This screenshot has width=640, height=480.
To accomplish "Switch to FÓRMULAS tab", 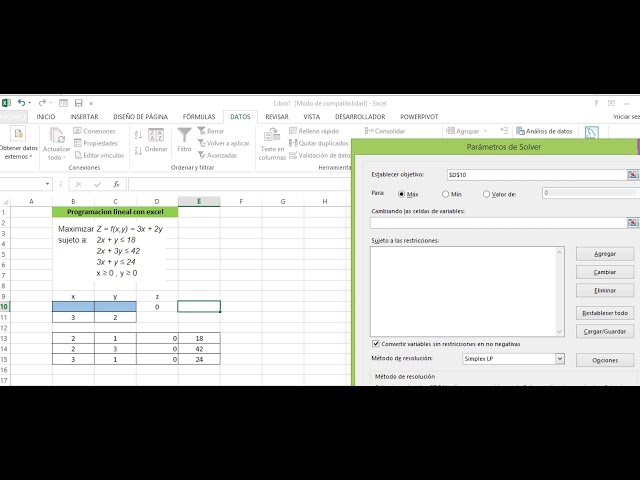I will (199, 117).
